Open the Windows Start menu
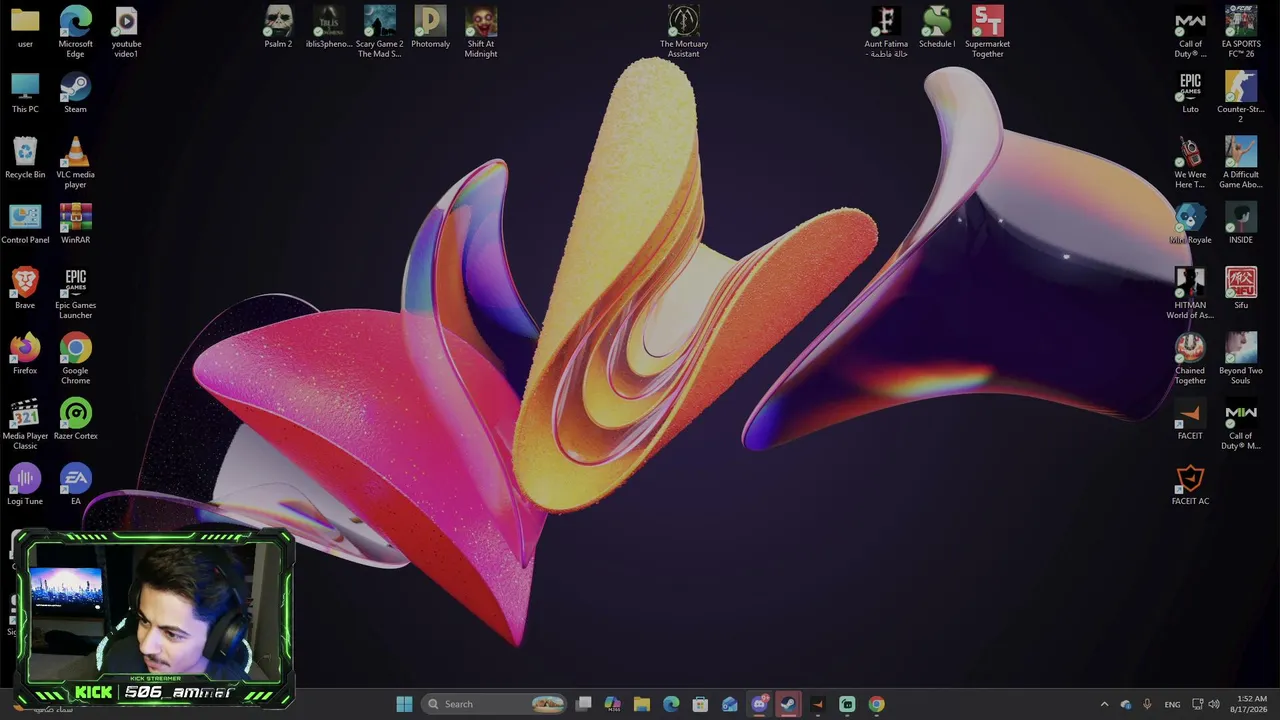 pyautogui.click(x=404, y=704)
